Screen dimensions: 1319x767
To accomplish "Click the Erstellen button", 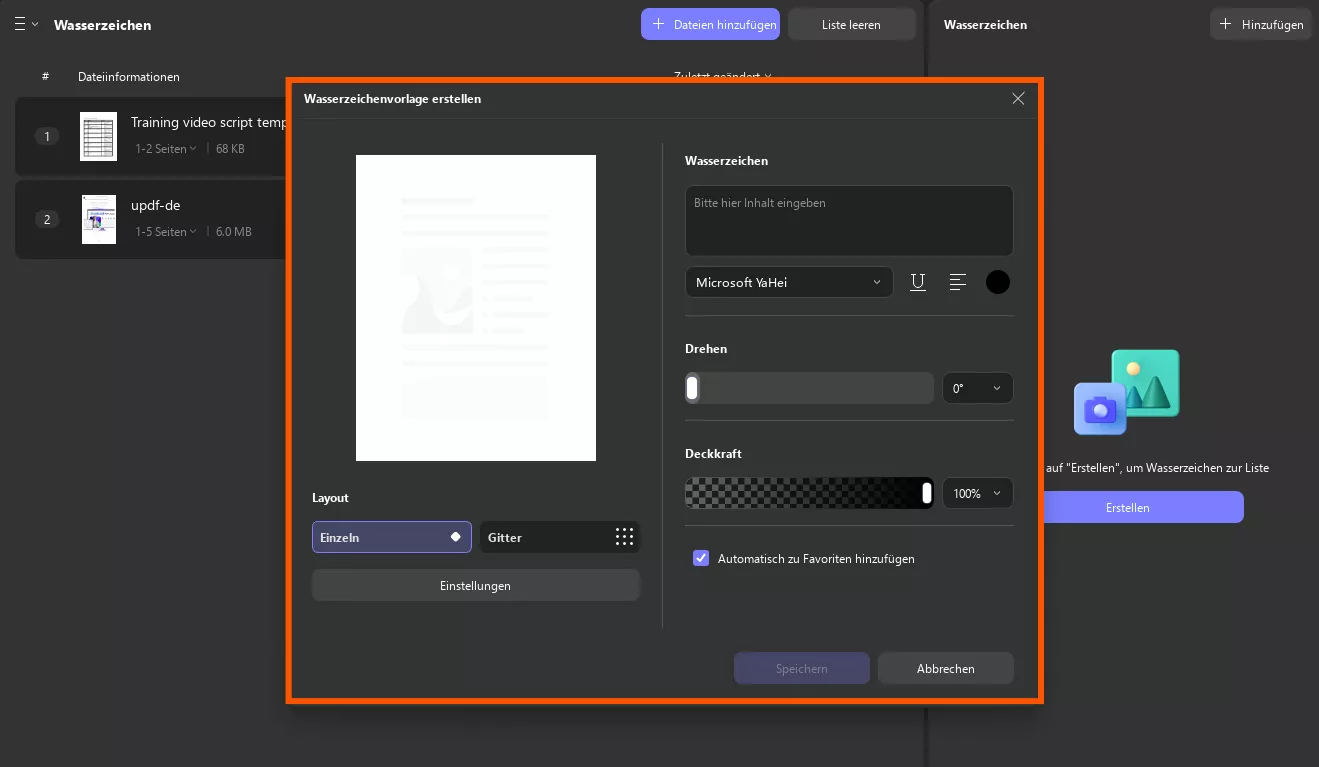I will tap(1143, 507).
